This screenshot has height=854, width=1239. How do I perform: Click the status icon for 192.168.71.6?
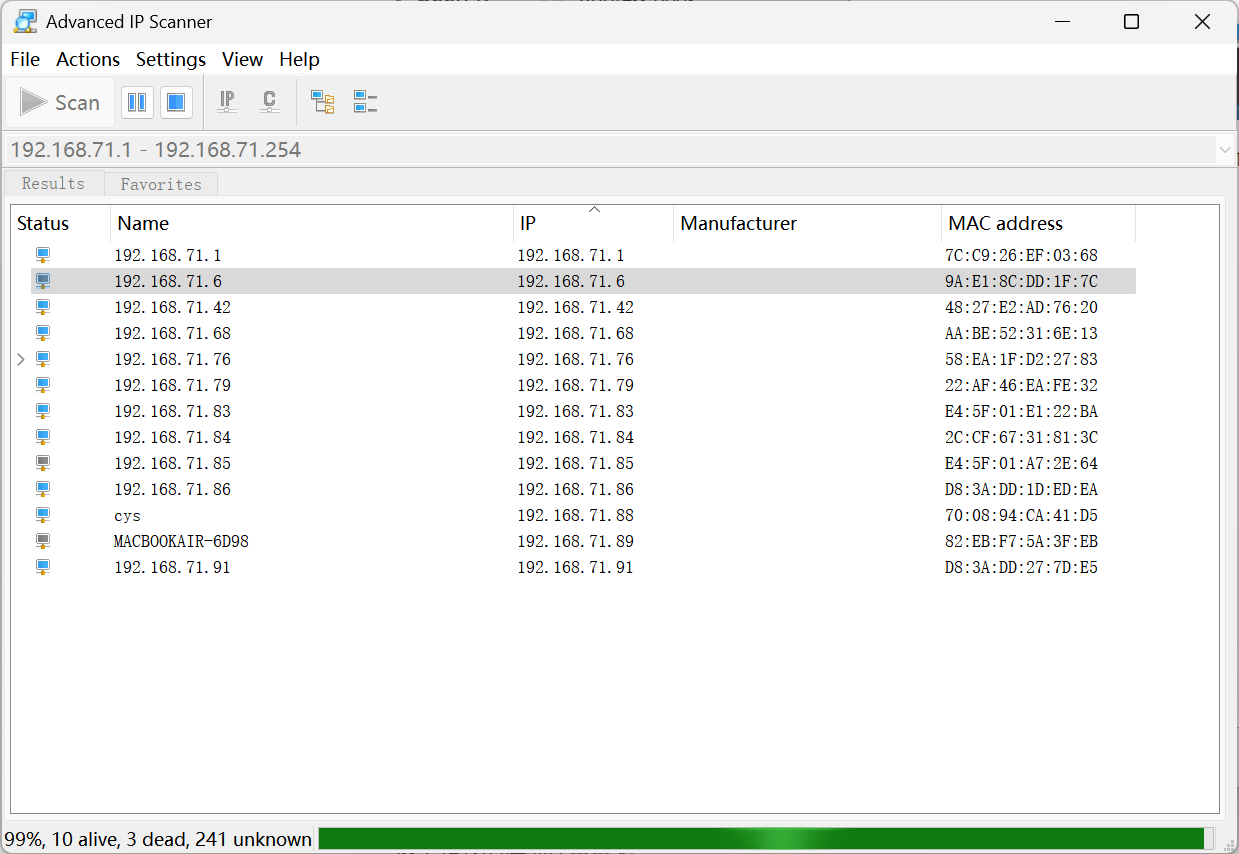43,281
